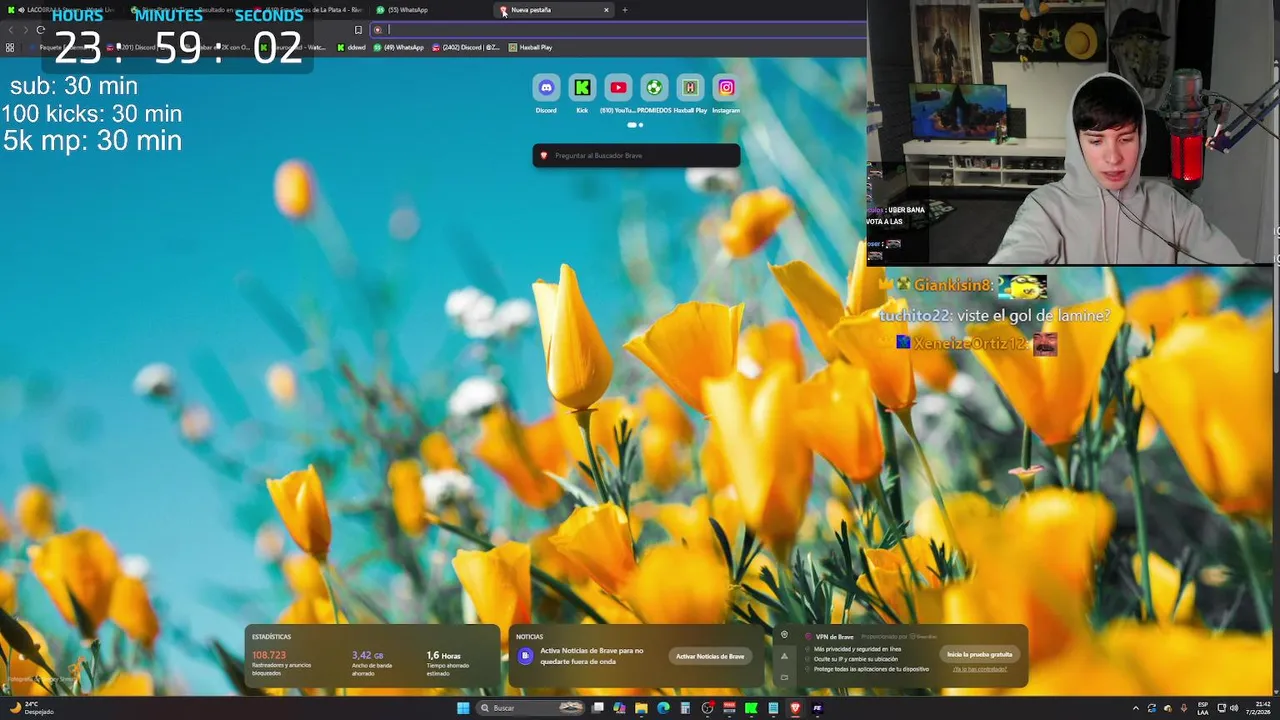
Task: Open the Haxball Play shortcut tile
Action: point(690,88)
